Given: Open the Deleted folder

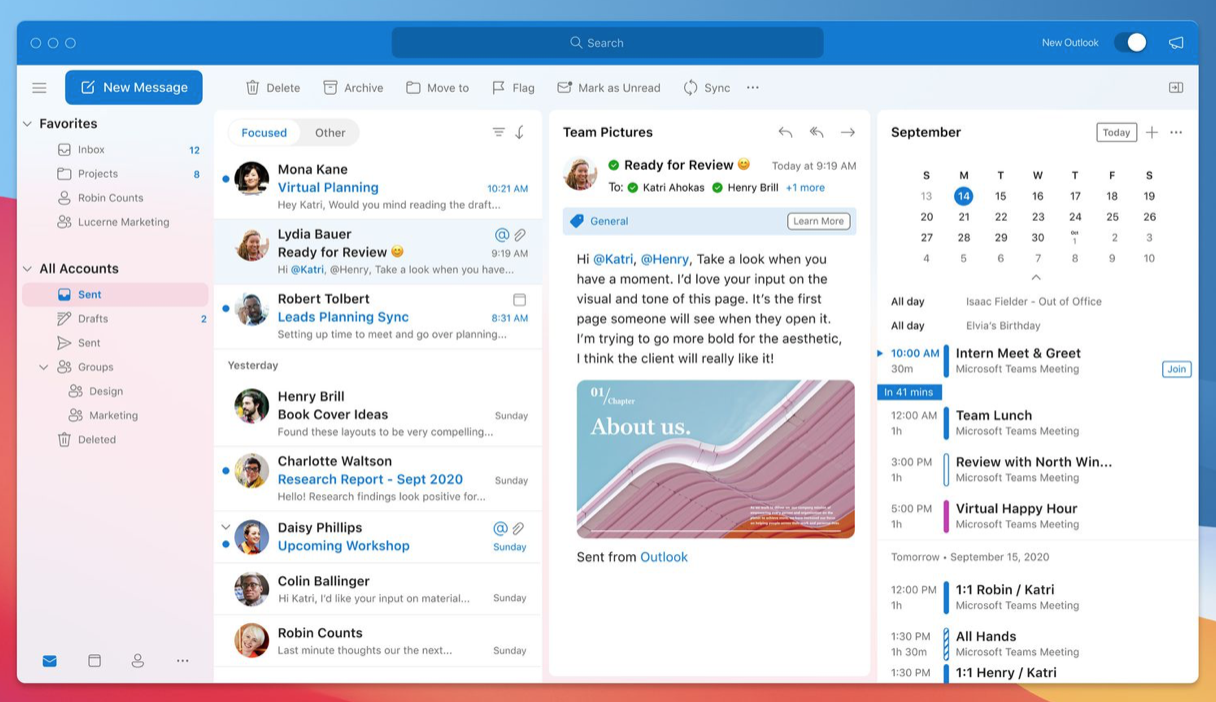Looking at the screenshot, I should coord(115,440).
